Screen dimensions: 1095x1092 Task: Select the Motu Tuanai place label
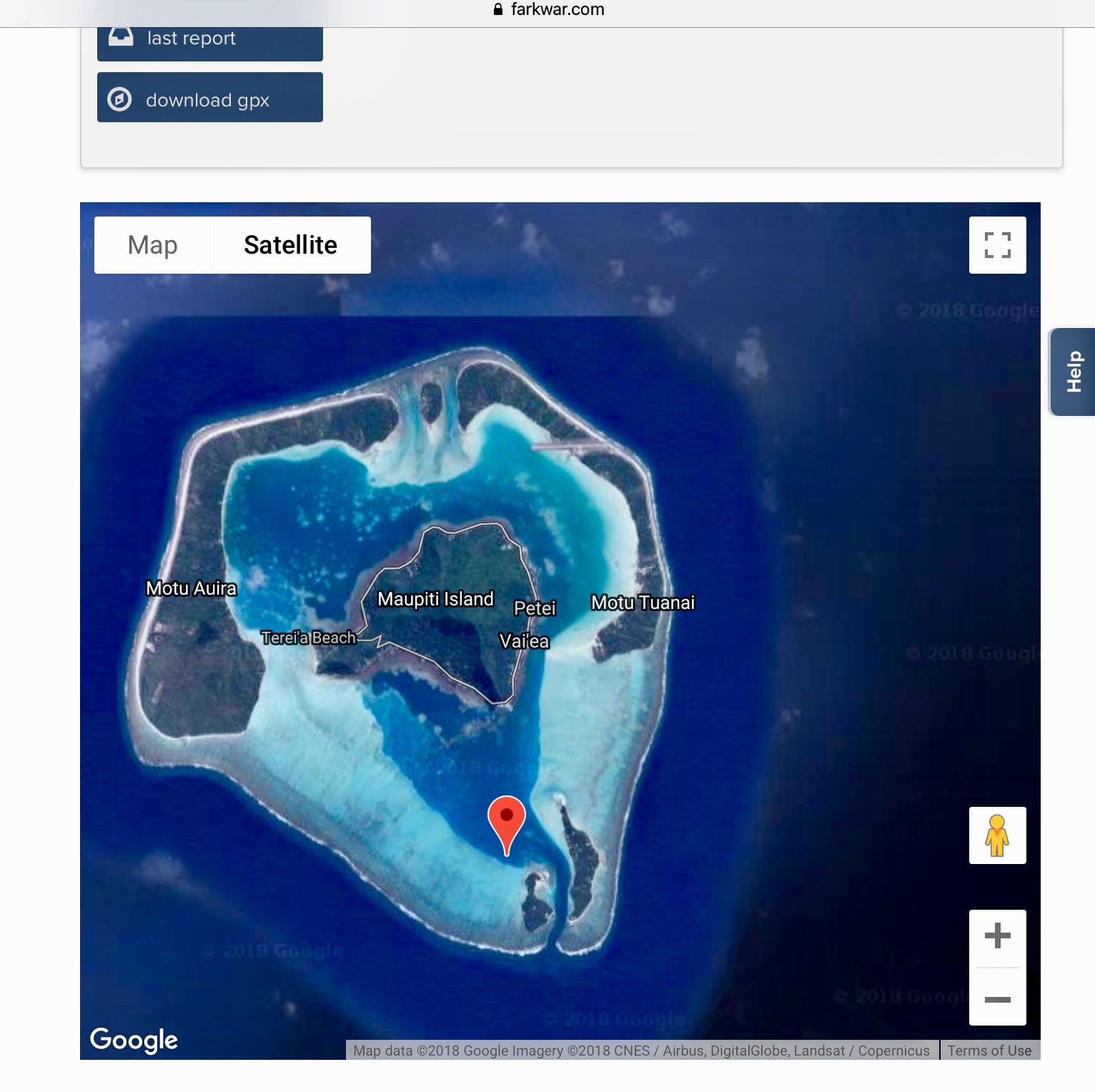coord(643,602)
